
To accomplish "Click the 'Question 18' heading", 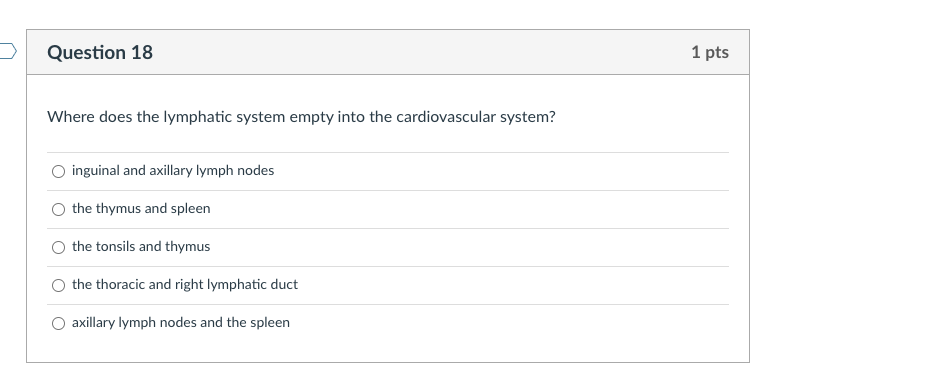I will [100, 52].
